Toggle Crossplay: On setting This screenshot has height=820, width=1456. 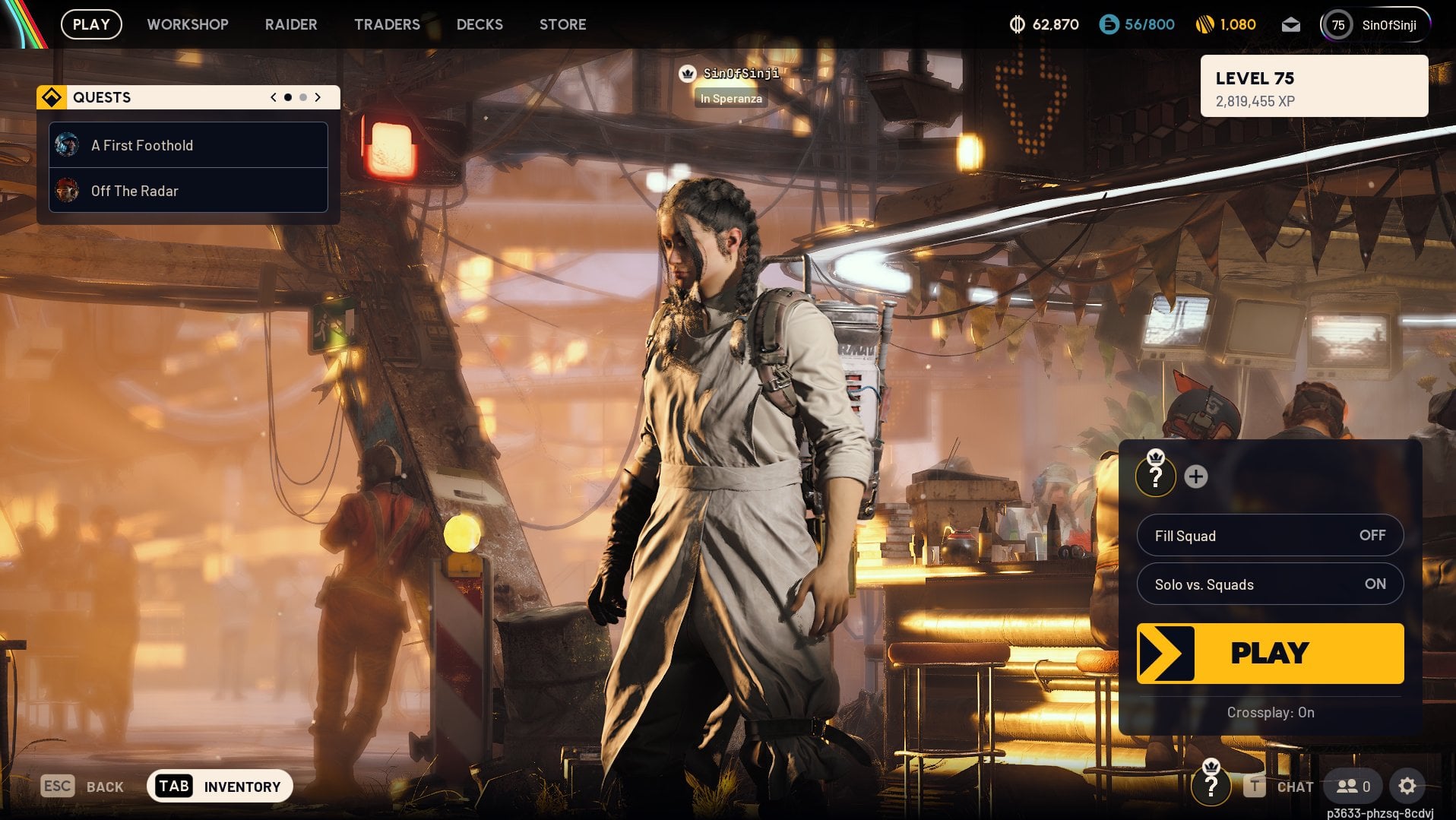[1271, 713]
